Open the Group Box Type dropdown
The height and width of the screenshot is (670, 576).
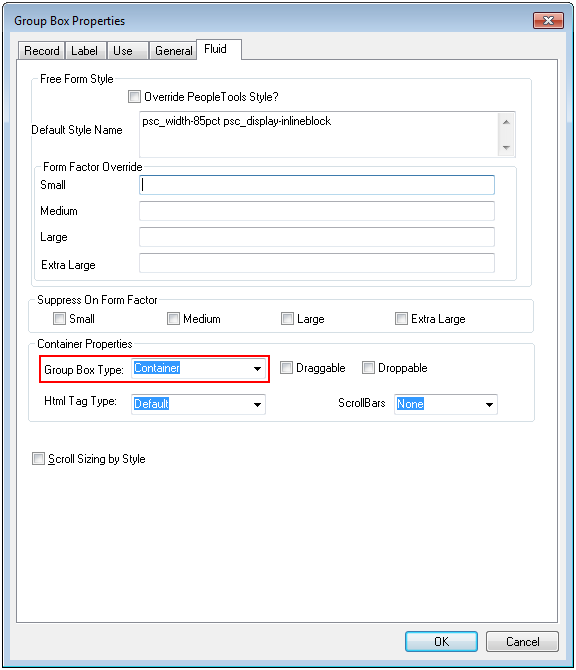(257, 369)
